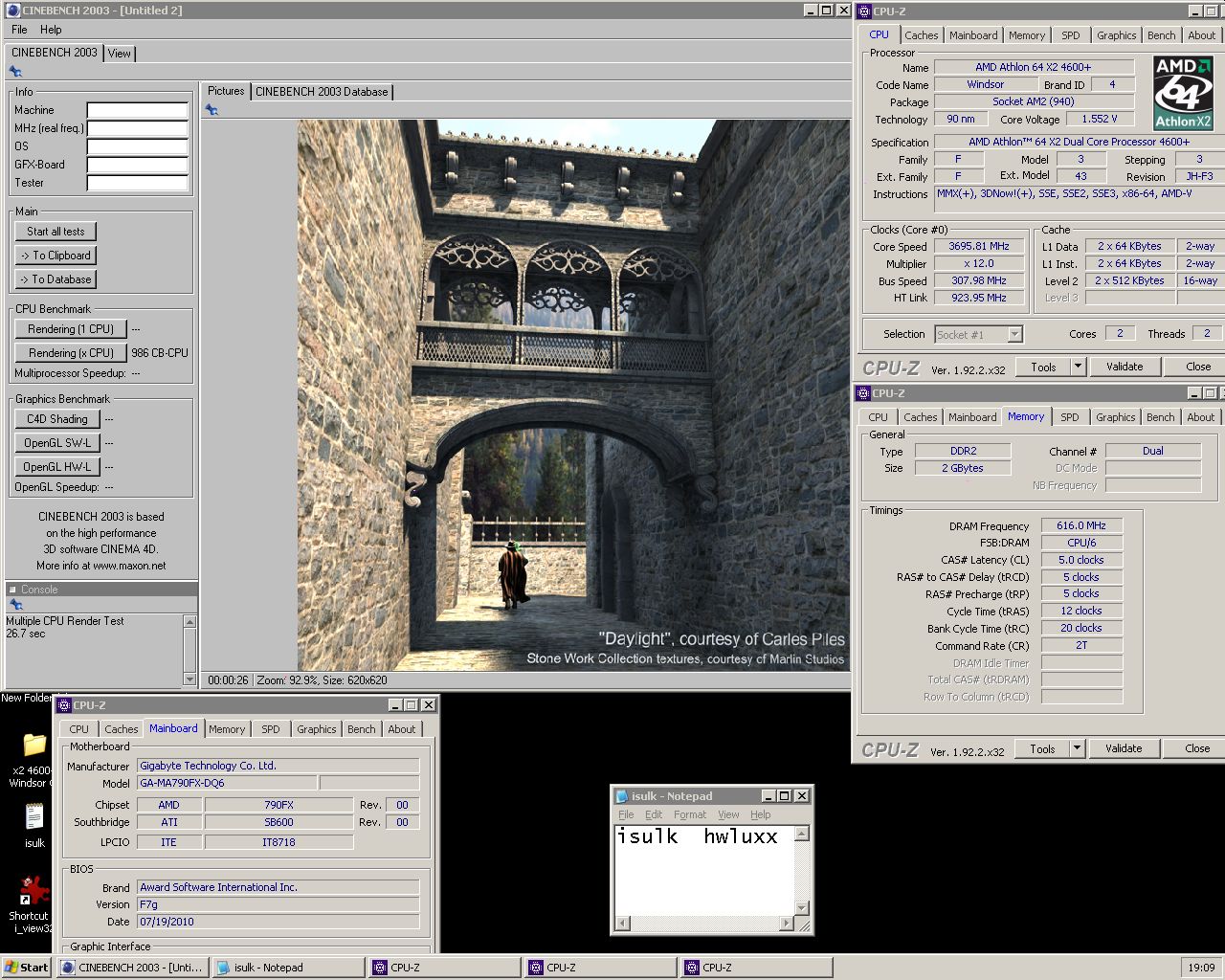
Task: Click the rendered Daylight image
Action: 573,395
